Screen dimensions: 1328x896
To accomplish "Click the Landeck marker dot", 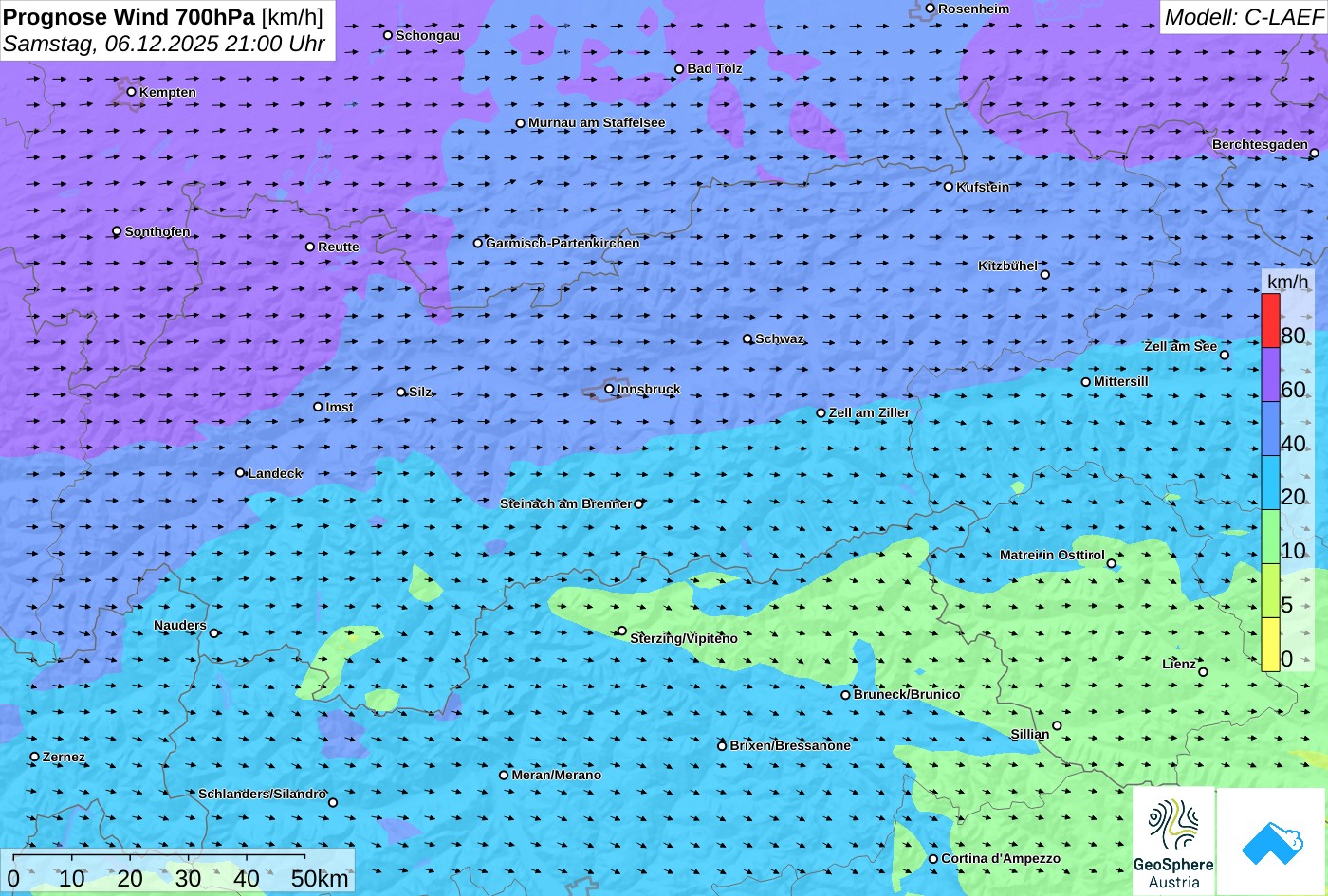I will click(x=240, y=472).
